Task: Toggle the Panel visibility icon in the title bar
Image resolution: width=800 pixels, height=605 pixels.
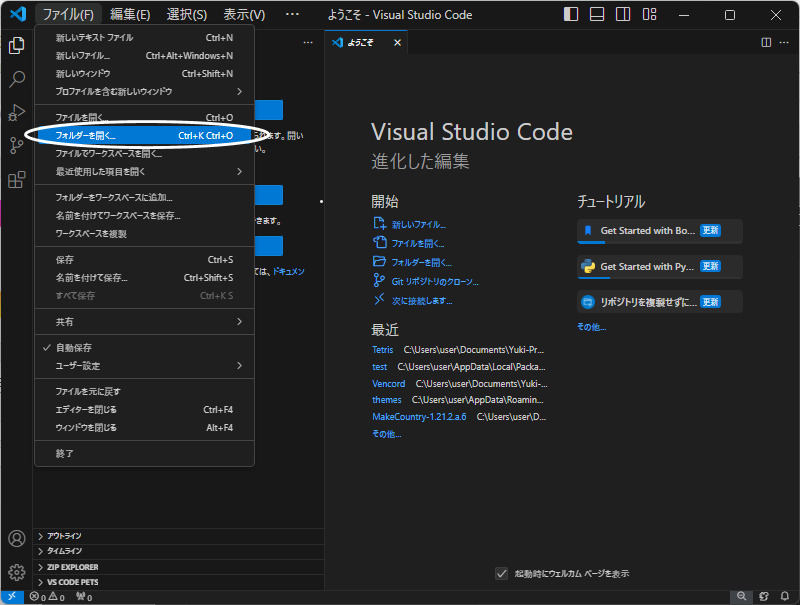Action: click(598, 14)
